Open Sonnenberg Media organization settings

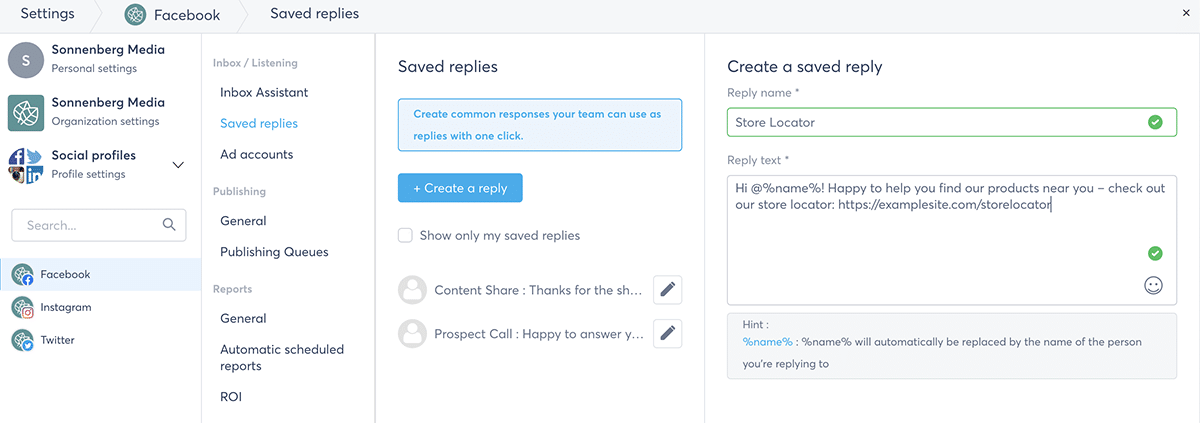click(x=100, y=112)
